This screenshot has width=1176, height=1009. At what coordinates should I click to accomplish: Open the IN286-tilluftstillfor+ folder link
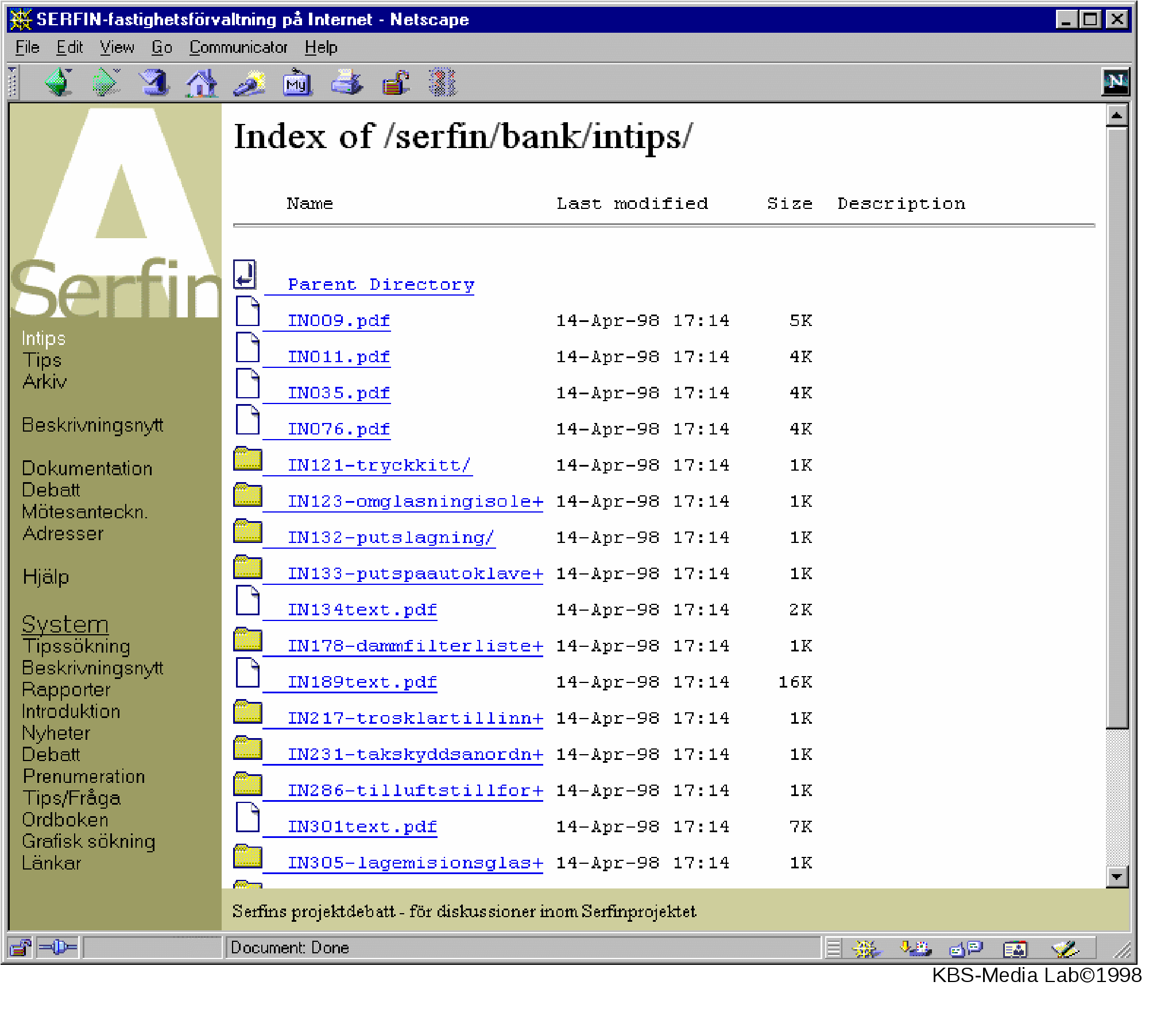(x=415, y=791)
